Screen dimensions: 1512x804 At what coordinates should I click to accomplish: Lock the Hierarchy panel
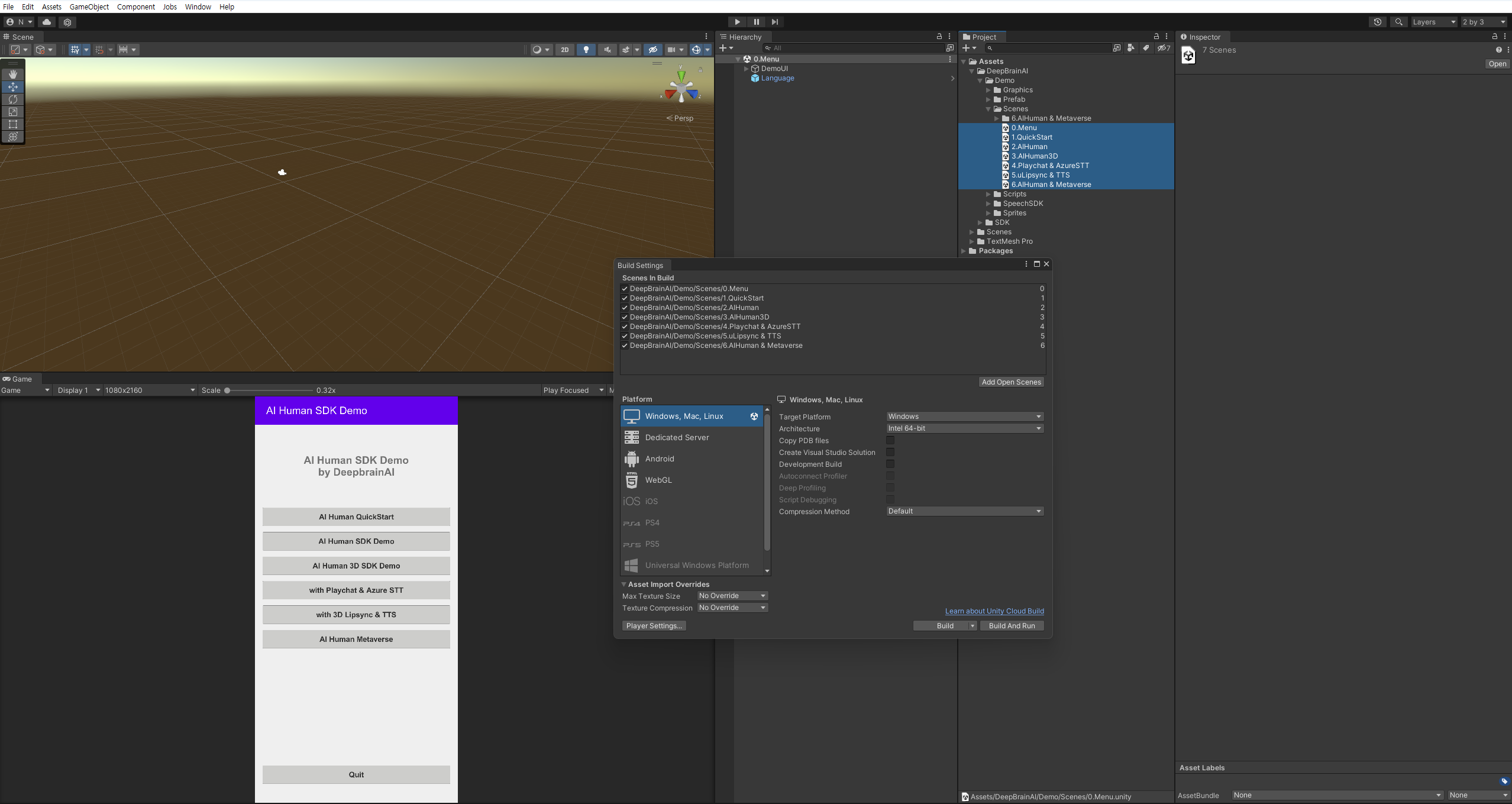tap(939, 37)
